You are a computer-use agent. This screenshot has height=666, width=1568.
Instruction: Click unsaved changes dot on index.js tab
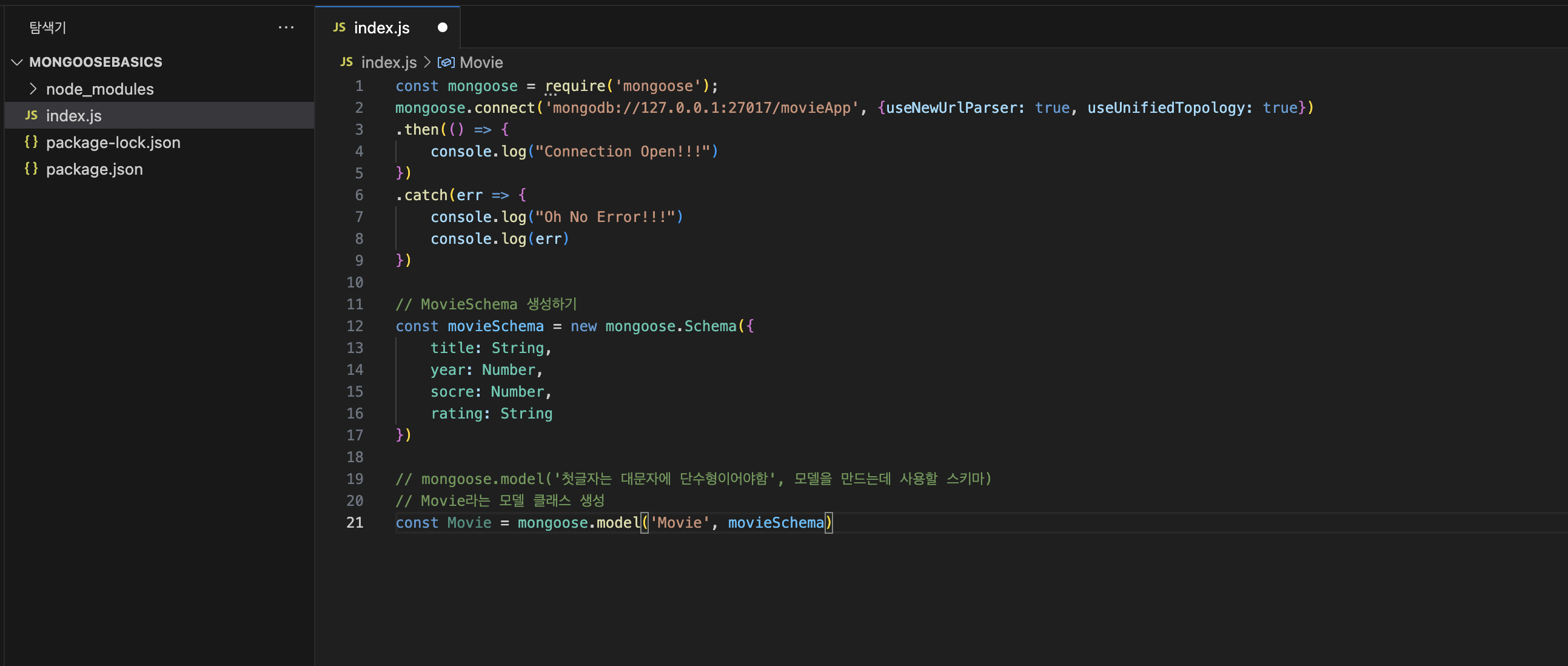(443, 27)
